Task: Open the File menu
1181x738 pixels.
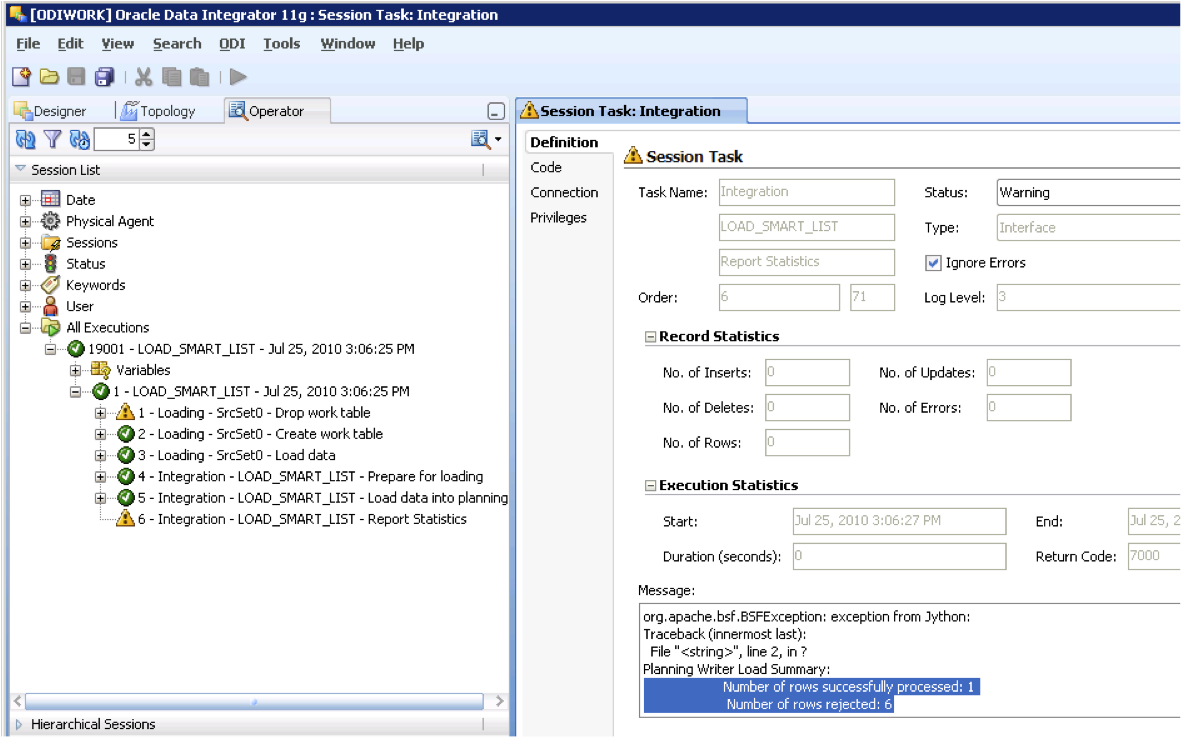Action: tap(28, 44)
